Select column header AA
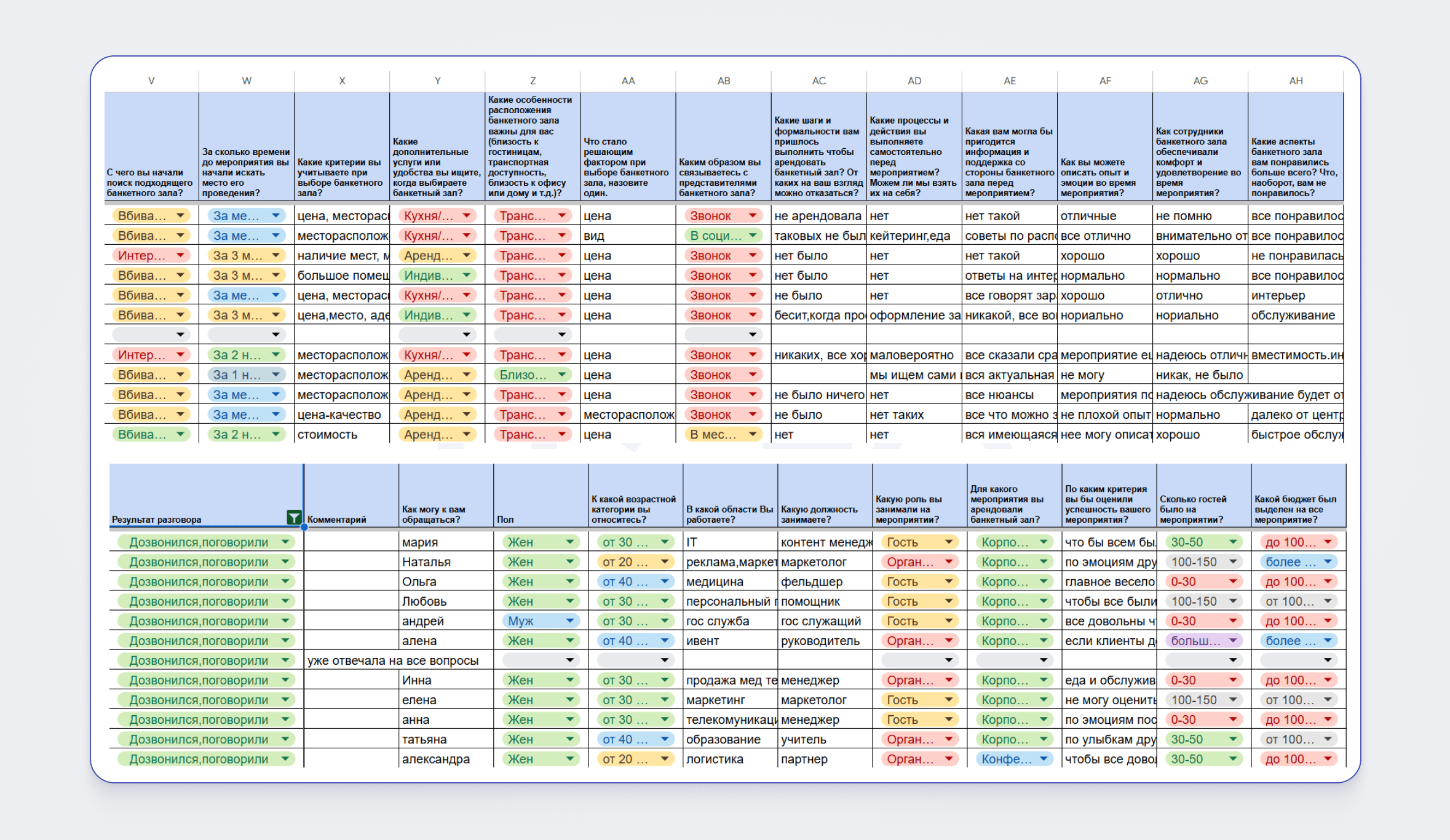Image resolution: width=1450 pixels, height=840 pixels. (x=628, y=81)
